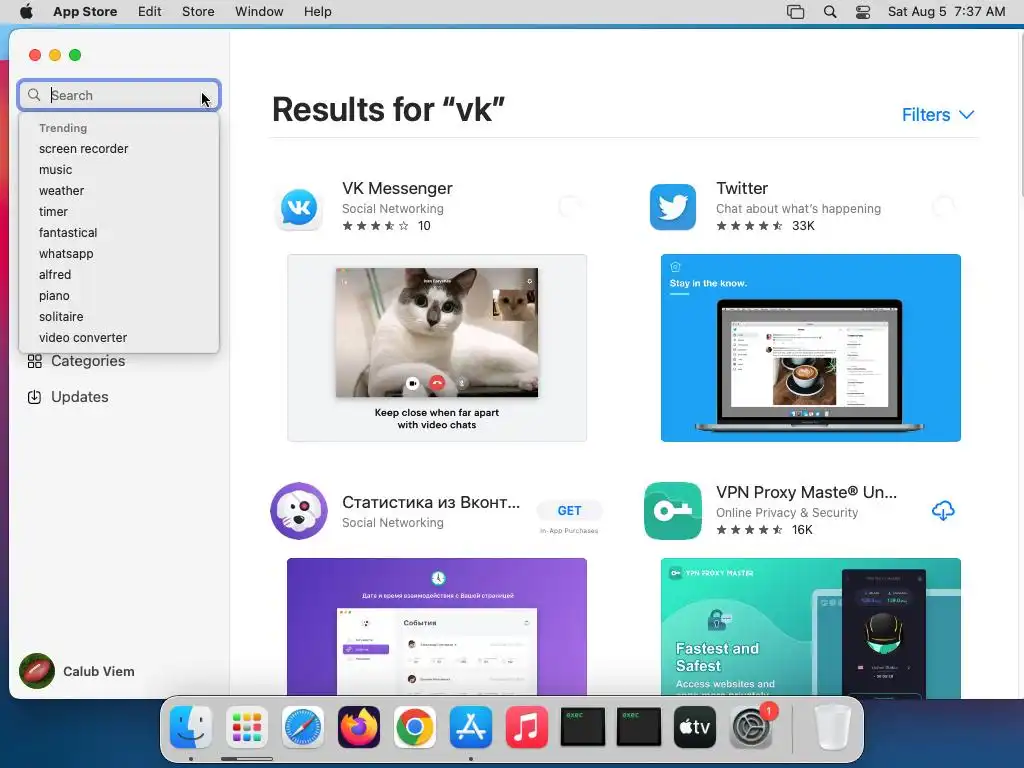1024x768 pixels.
Task: Open Spotlight search in menu bar
Action: (x=830, y=12)
